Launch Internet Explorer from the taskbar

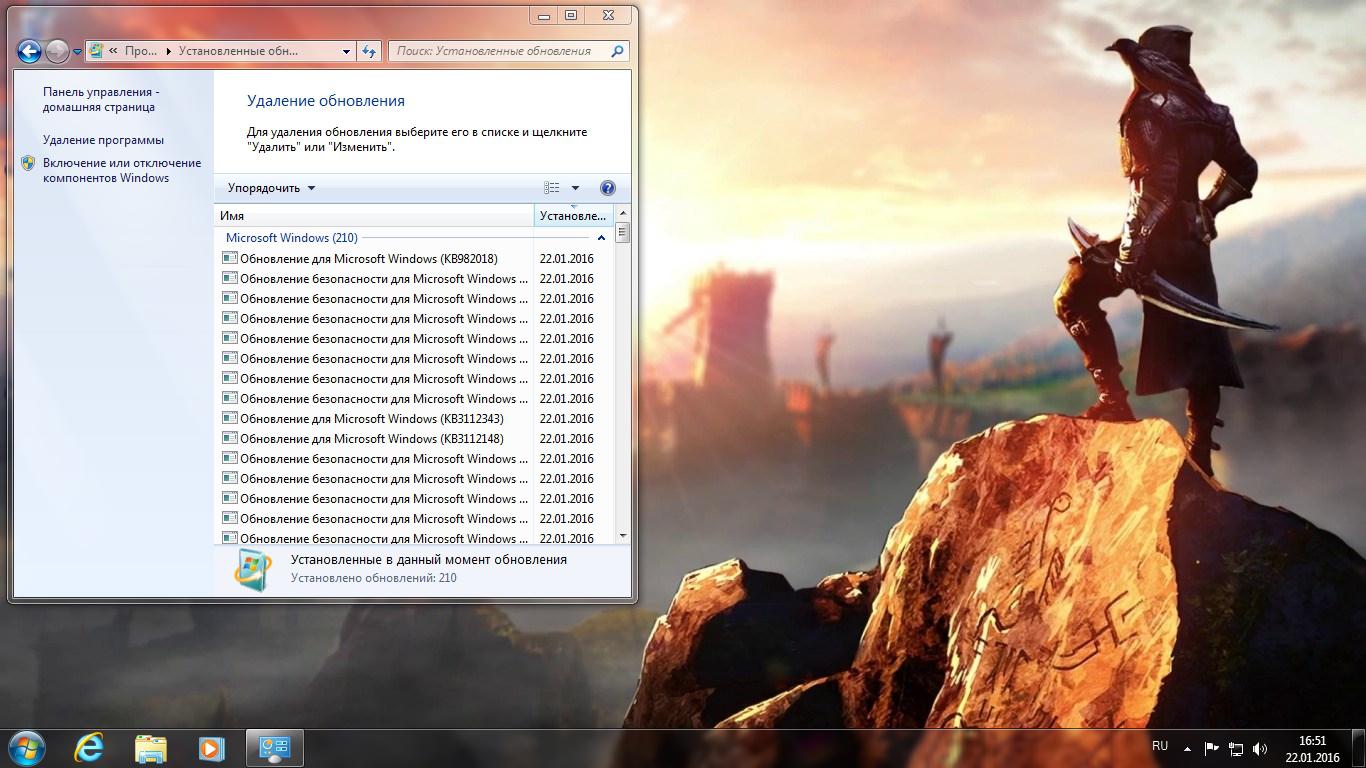pyautogui.click(x=89, y=748)
